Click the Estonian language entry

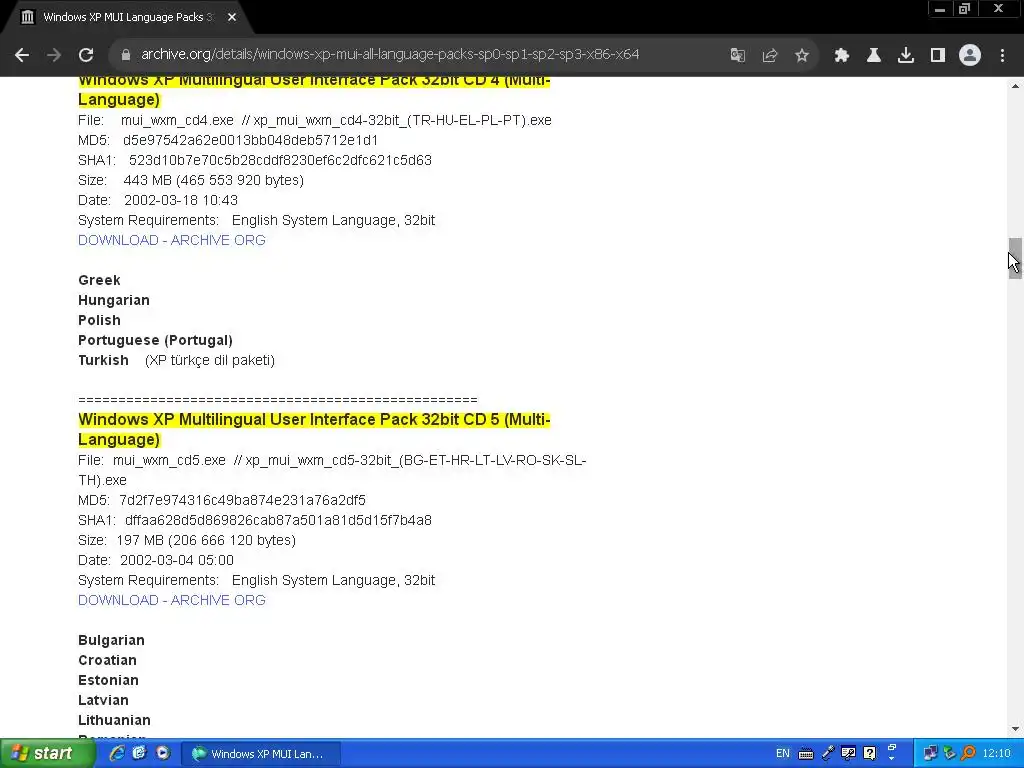(108, 680)
